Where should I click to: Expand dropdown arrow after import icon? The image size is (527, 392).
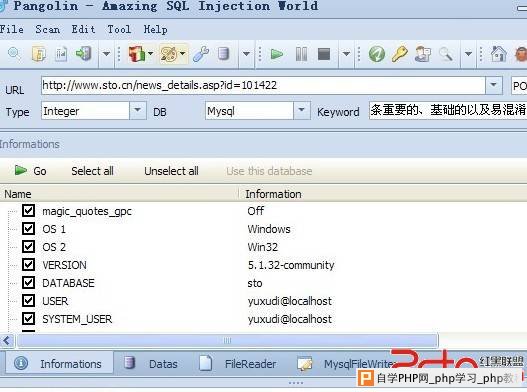(106, 54)
